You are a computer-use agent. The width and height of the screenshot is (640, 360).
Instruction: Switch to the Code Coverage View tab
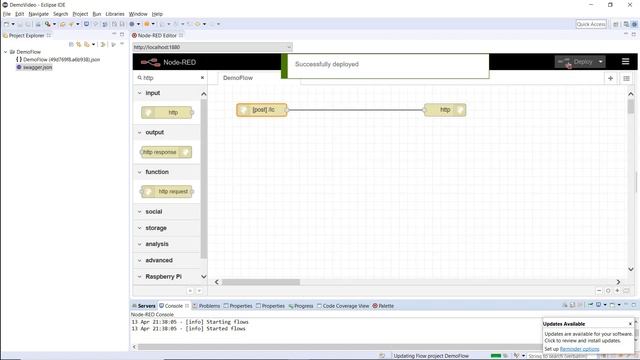click(x=343, y=306)
